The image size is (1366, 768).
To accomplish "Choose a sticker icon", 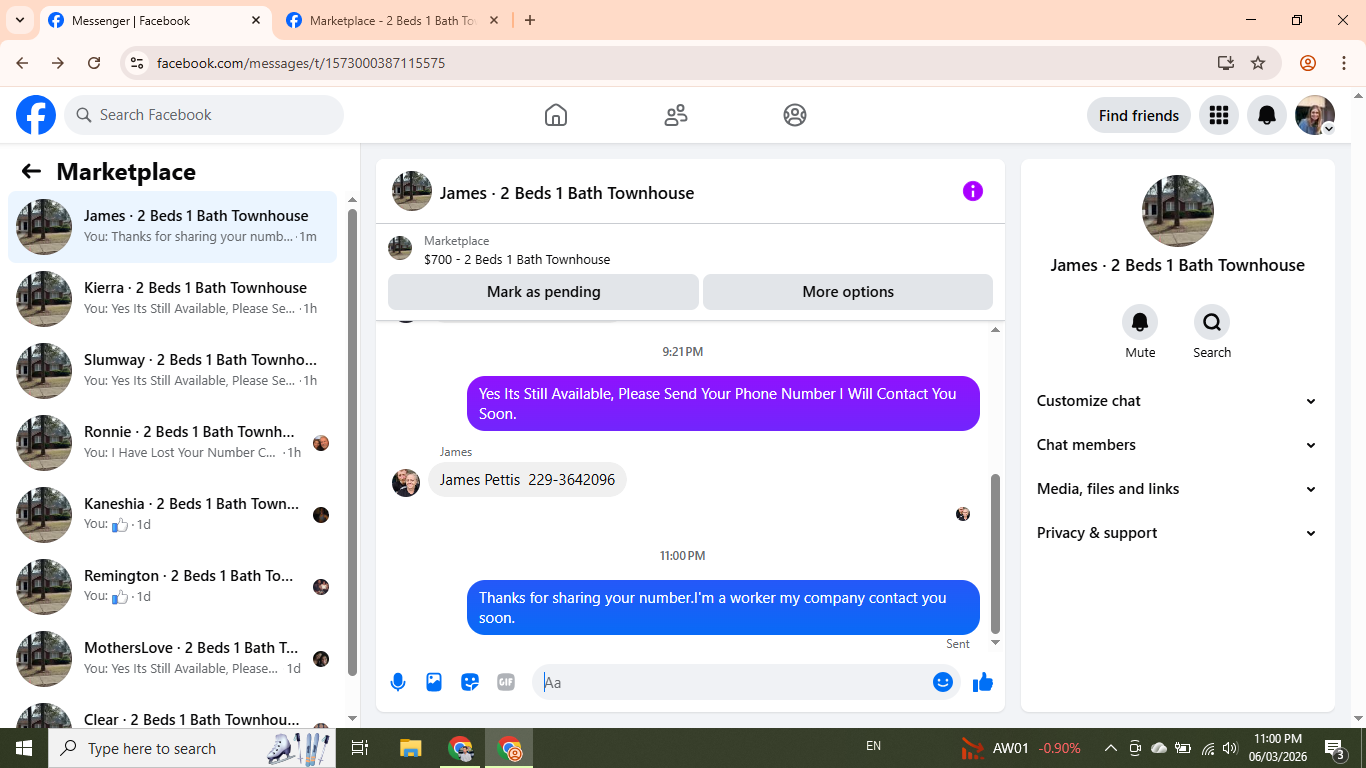I will 470,682.
